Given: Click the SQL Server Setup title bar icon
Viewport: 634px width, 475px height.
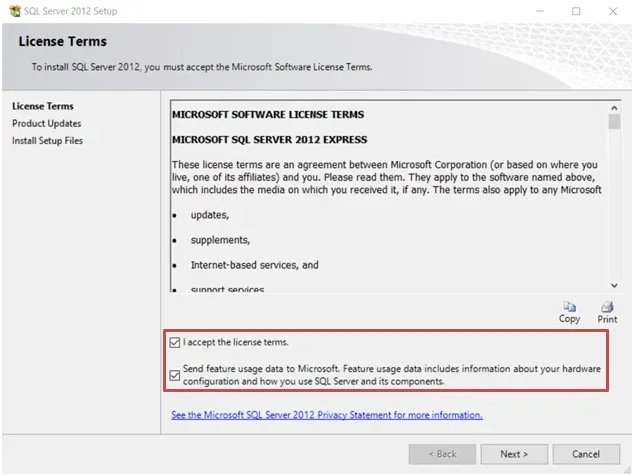Looking at the screenshot, I should 15,11.
